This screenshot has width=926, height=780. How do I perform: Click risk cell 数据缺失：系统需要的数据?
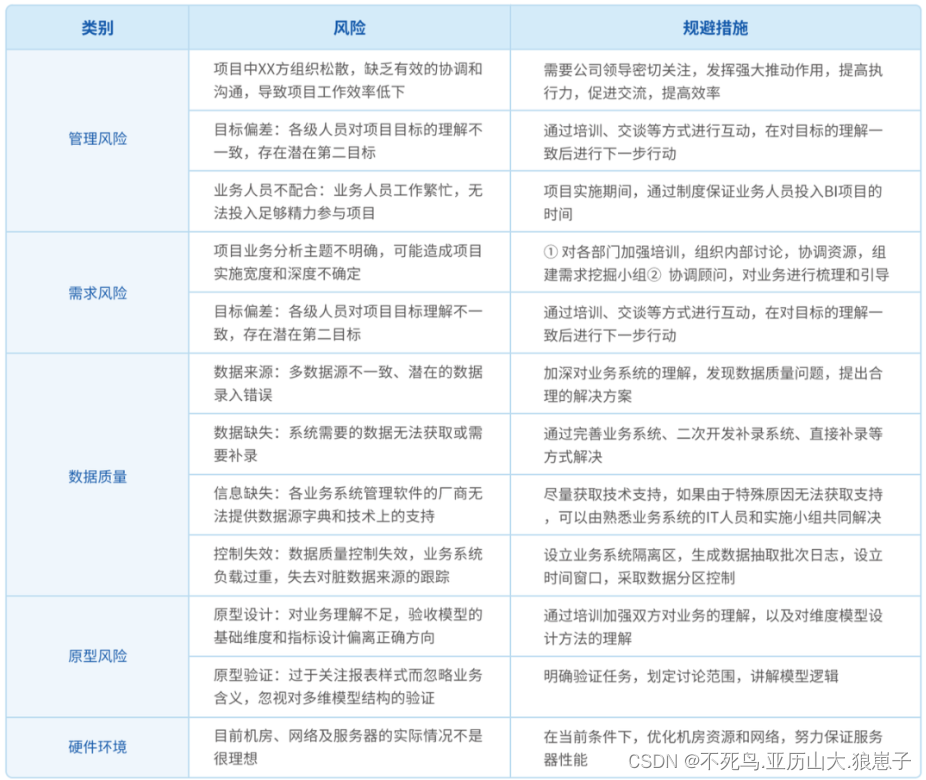350,444
